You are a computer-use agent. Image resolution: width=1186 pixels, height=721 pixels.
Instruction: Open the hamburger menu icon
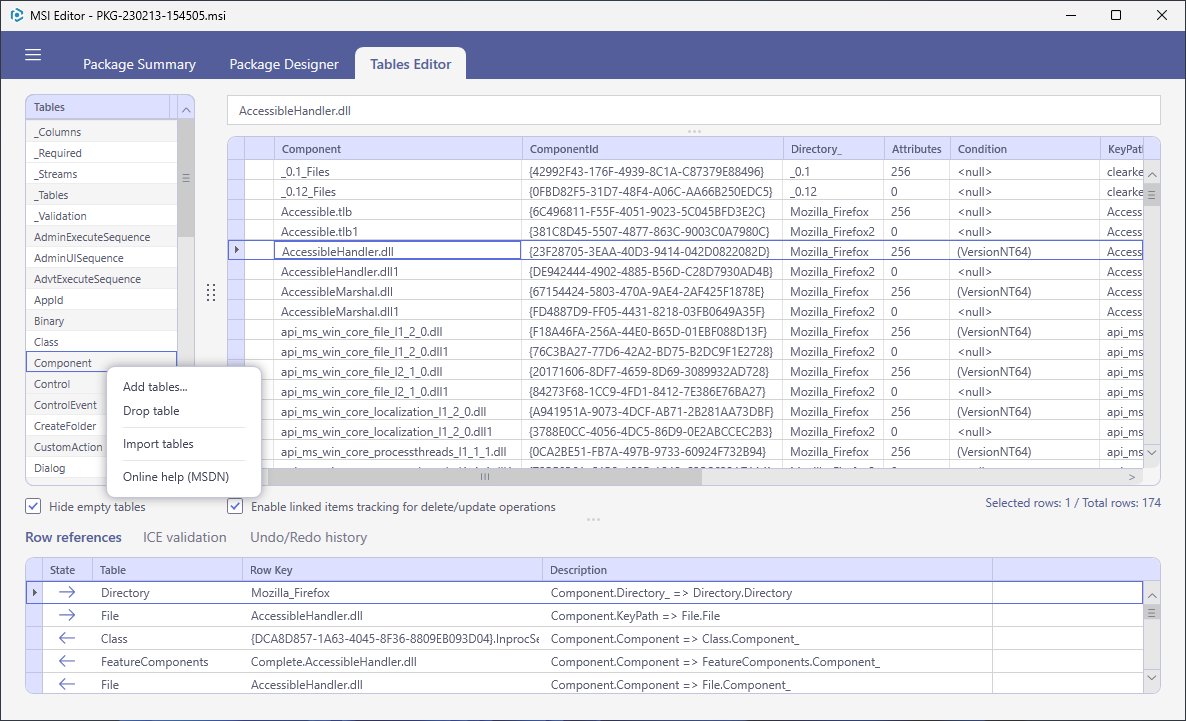click(33, 55)
